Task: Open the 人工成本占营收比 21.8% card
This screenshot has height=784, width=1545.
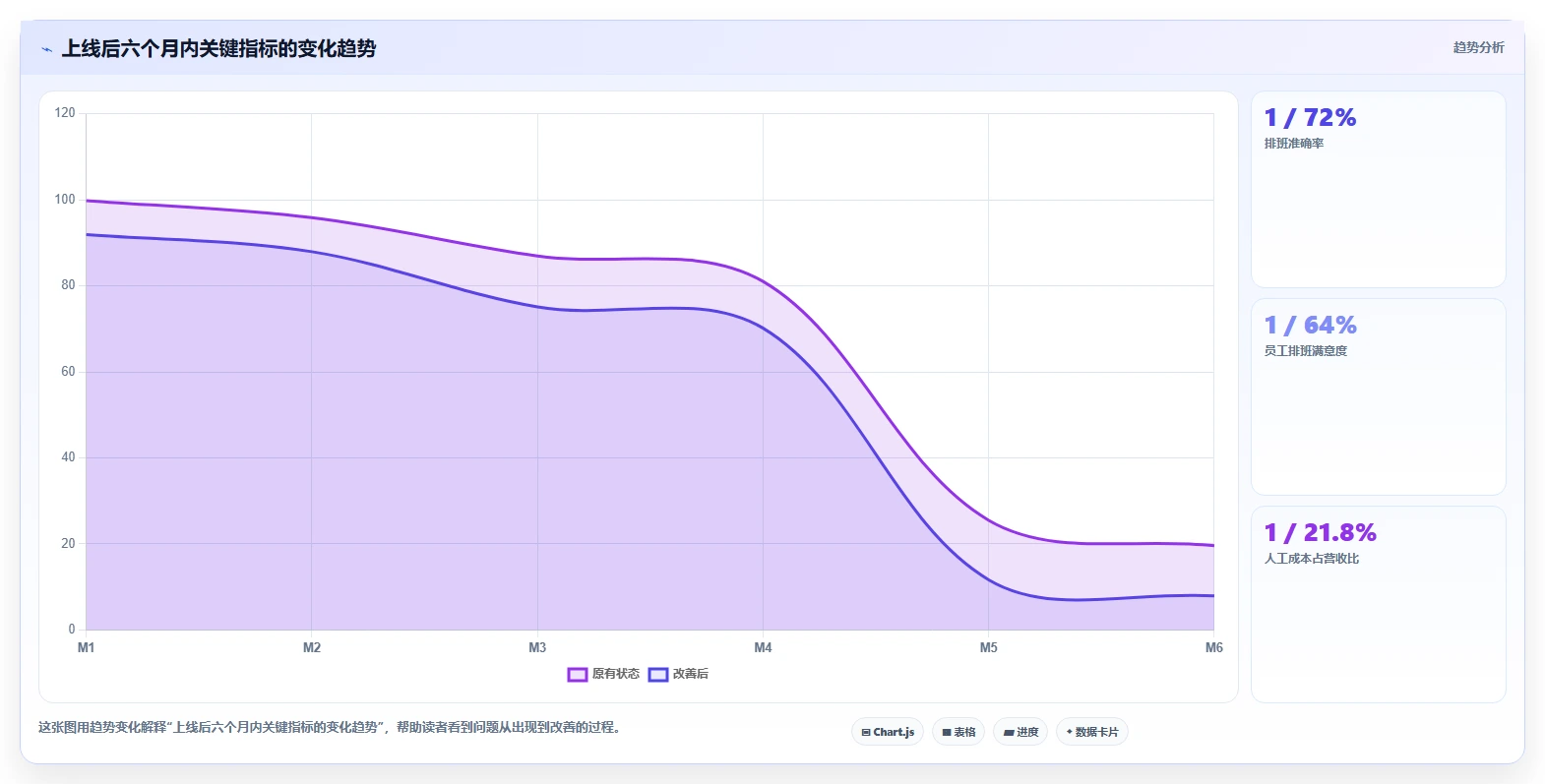Action: click(1378, 605)
